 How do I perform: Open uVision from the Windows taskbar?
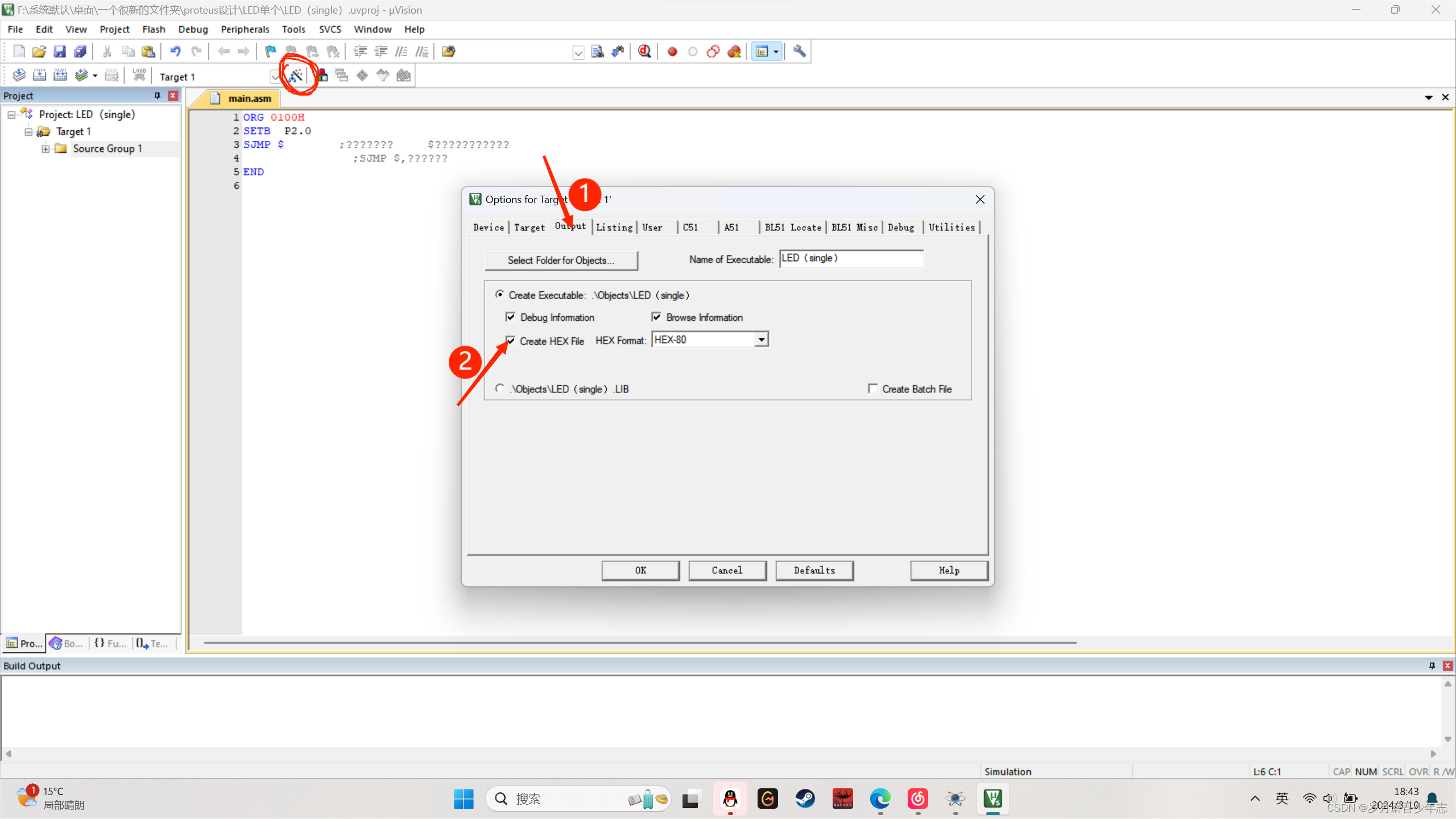coord(993,799)
